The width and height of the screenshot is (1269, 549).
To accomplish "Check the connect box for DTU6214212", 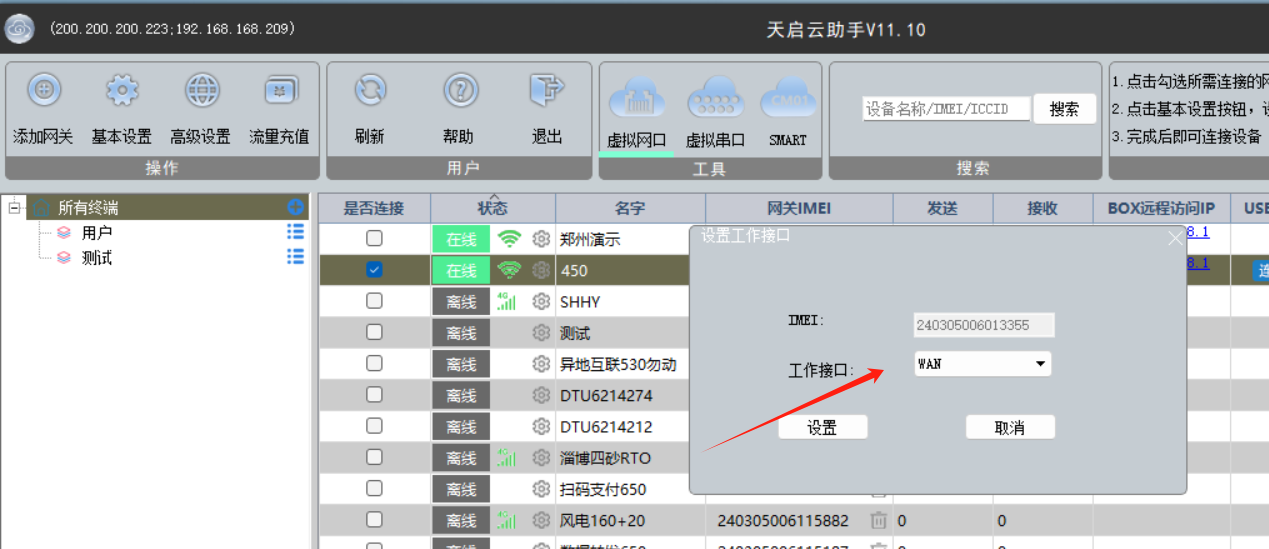I will (x=374, y=426).
